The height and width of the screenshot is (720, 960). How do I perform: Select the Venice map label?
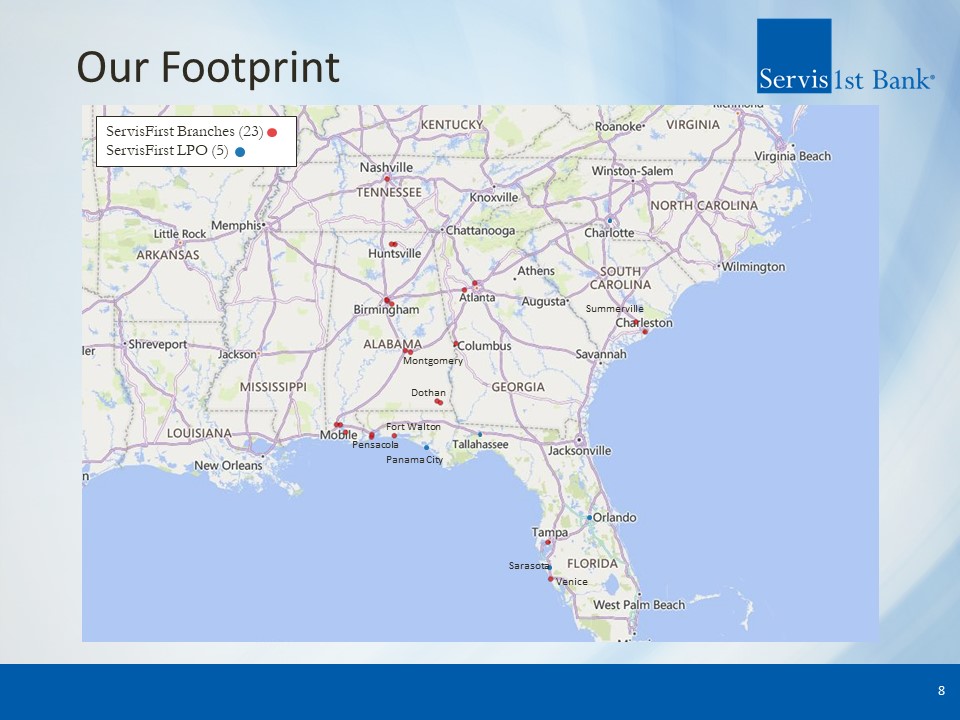tap(572, 582)
